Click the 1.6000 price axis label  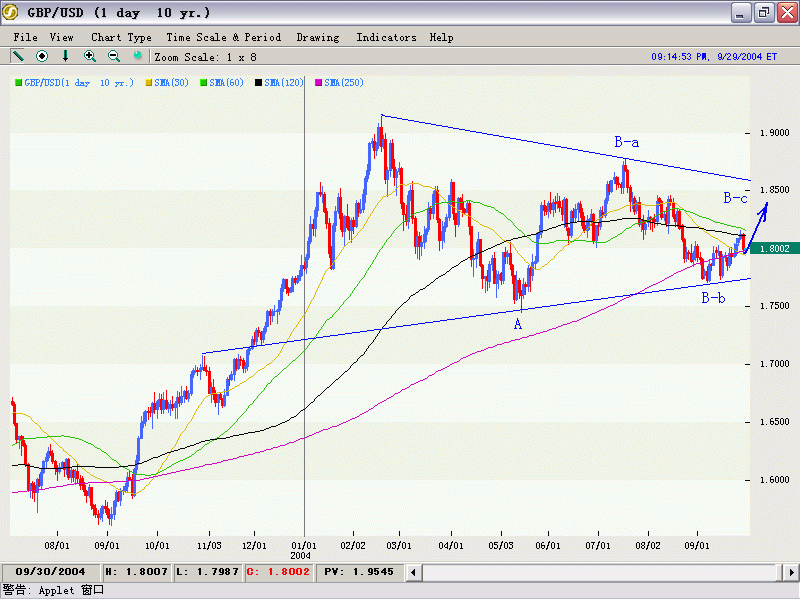pyautogui.click(x=774, y=480)
